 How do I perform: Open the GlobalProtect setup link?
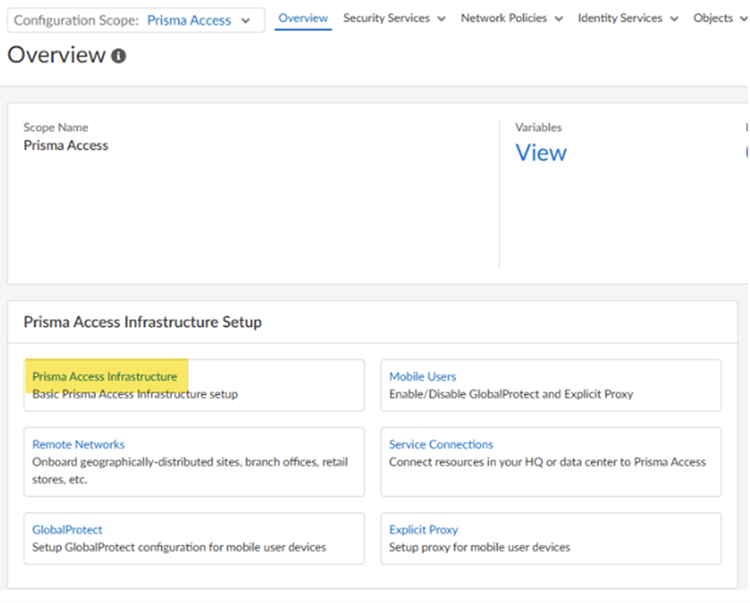click(x=67, y=530)
